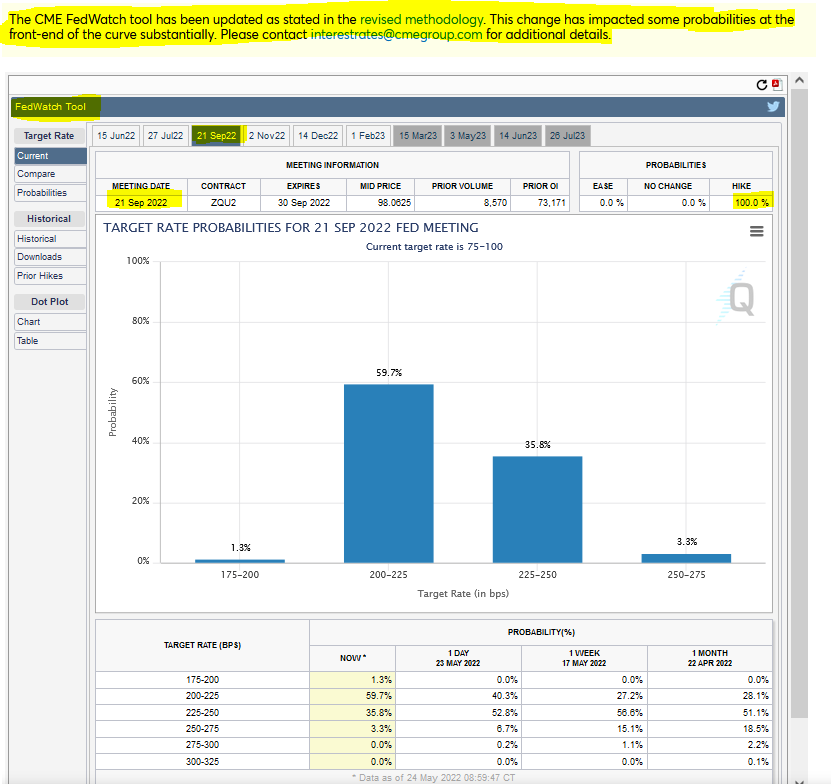
Task: Choose the 14 Jun23 tab
Action: (518, 136)
